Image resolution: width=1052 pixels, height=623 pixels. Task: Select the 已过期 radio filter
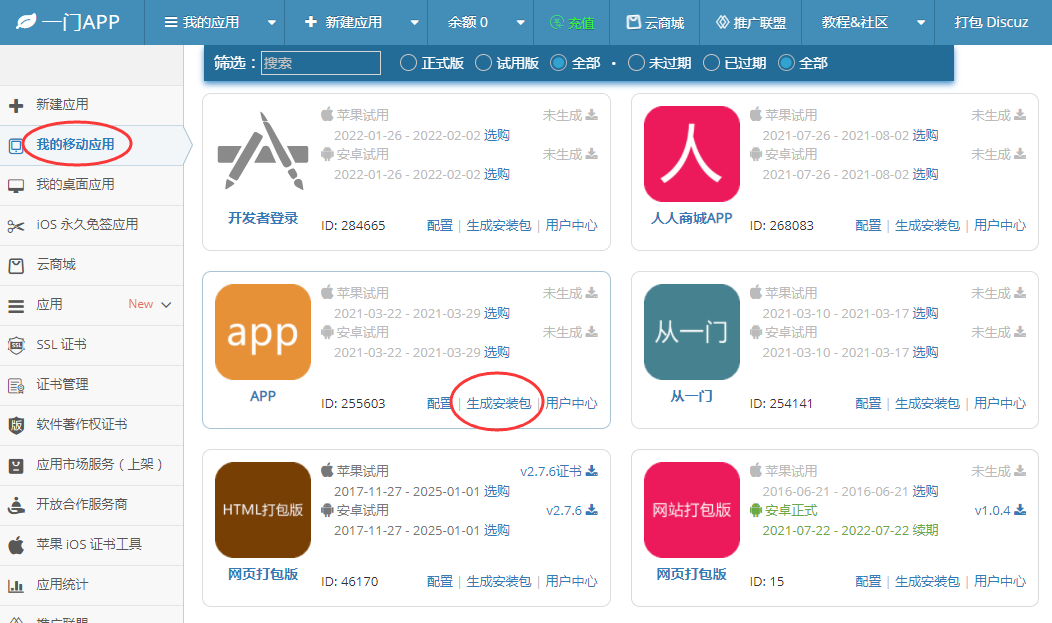tap(711, 63)
